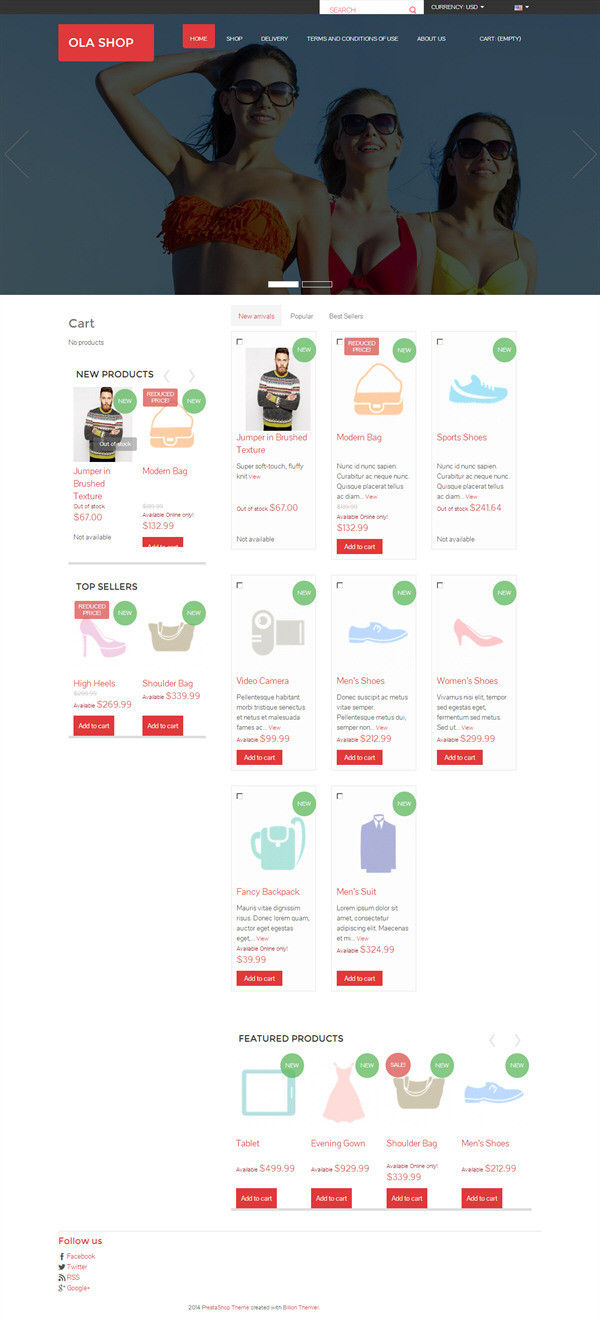Open the Currency USD dropdown
The image size is (600, 1321).
click(x=458, y=7)
